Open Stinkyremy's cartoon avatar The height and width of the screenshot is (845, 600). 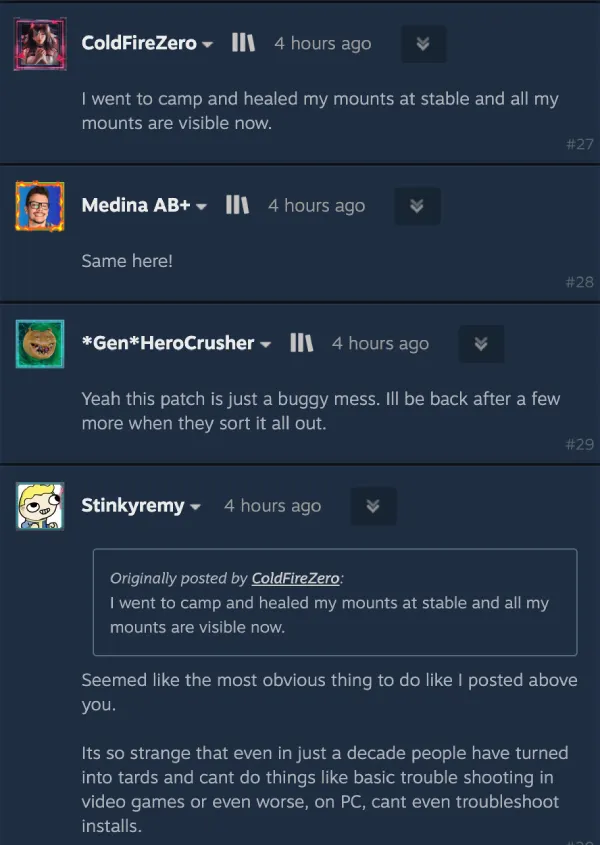tap(40, 506)
